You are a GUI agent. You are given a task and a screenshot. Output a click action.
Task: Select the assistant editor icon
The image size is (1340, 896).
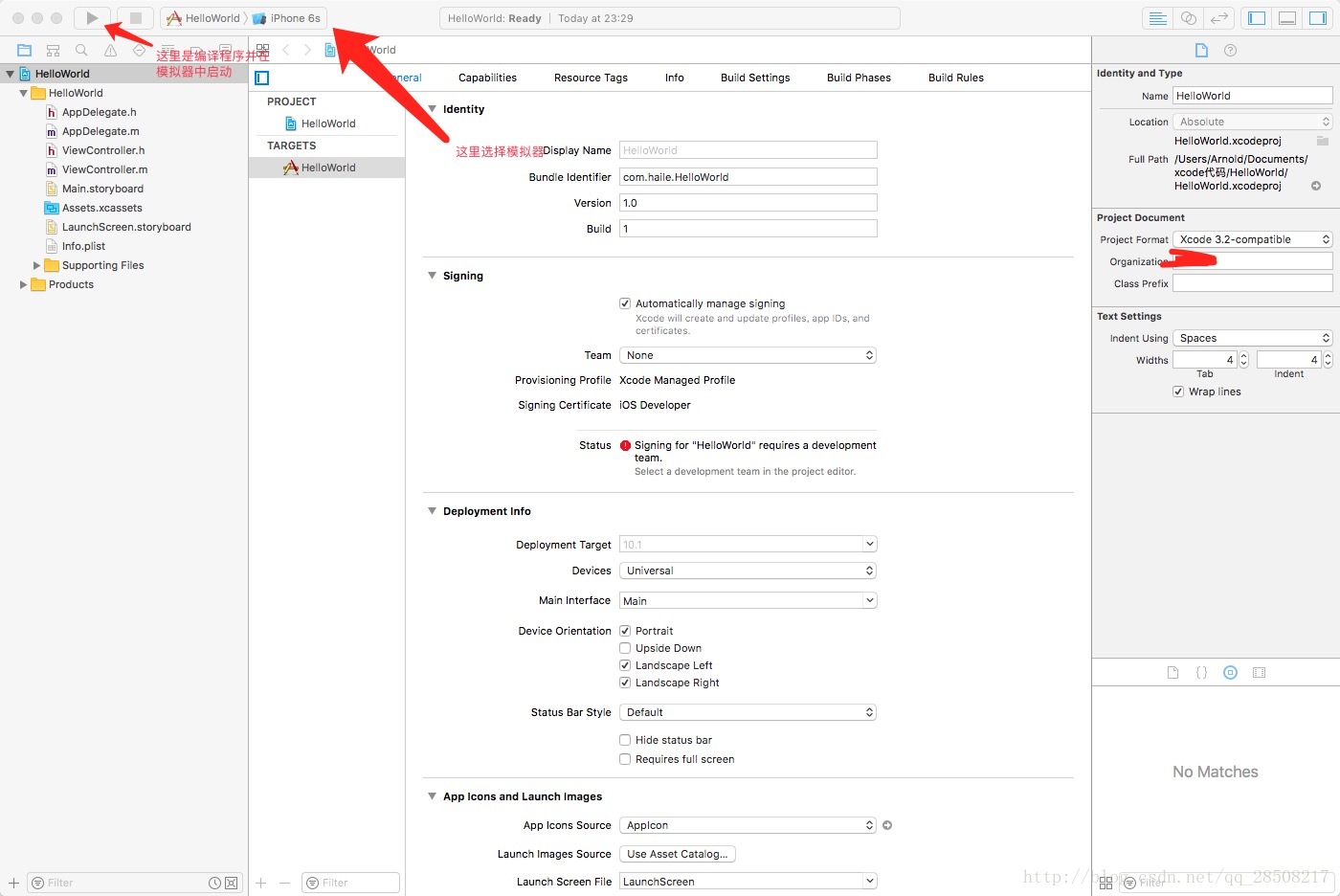[x=1188, y=18]
